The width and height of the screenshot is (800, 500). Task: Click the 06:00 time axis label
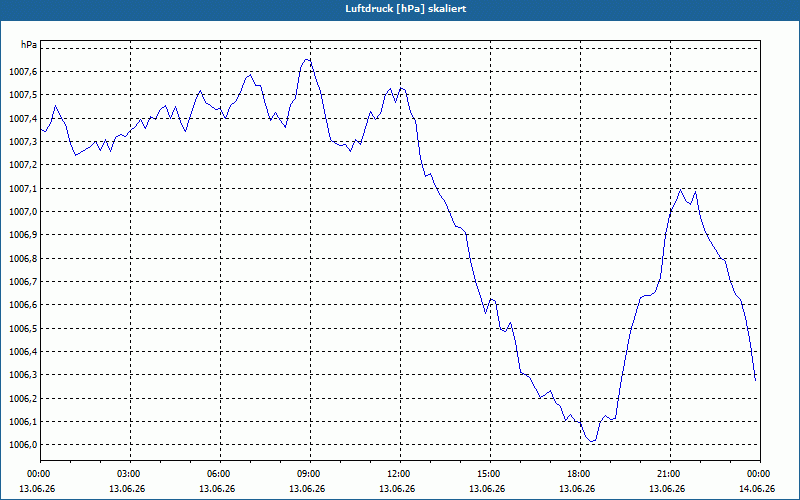point(220,473)
